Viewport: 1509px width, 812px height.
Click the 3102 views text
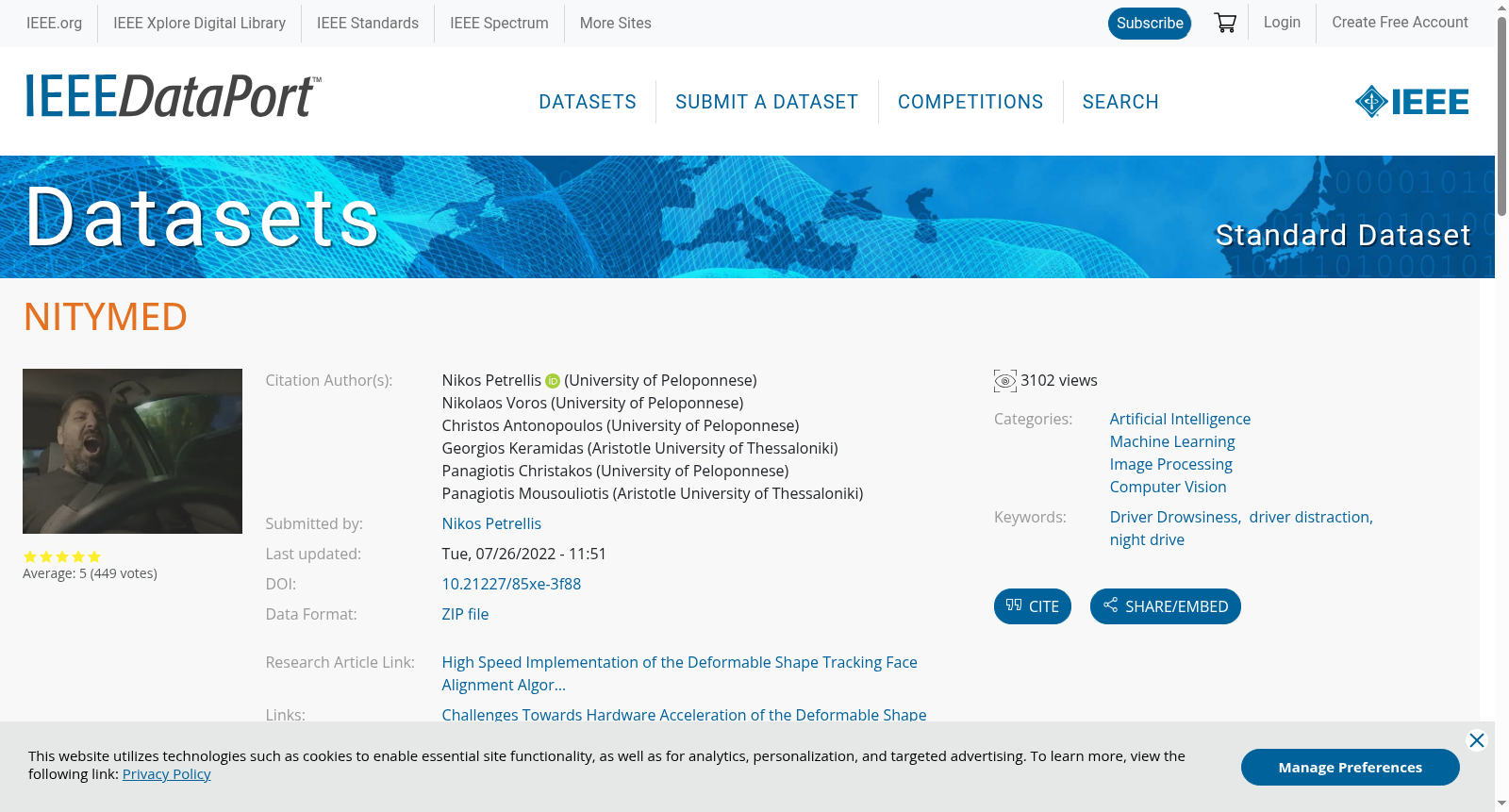pyautogui.click(x=1058, y=380)
